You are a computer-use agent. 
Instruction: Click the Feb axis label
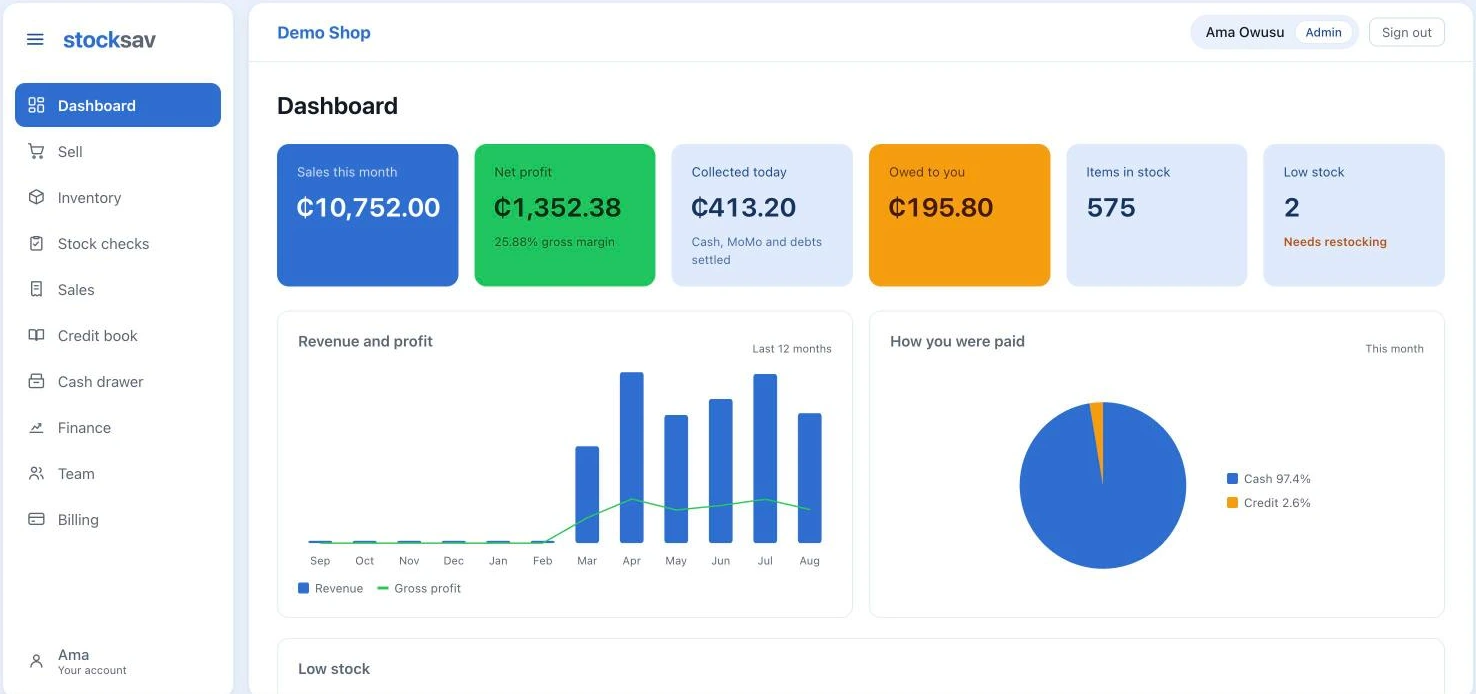(x=542, y=561)
